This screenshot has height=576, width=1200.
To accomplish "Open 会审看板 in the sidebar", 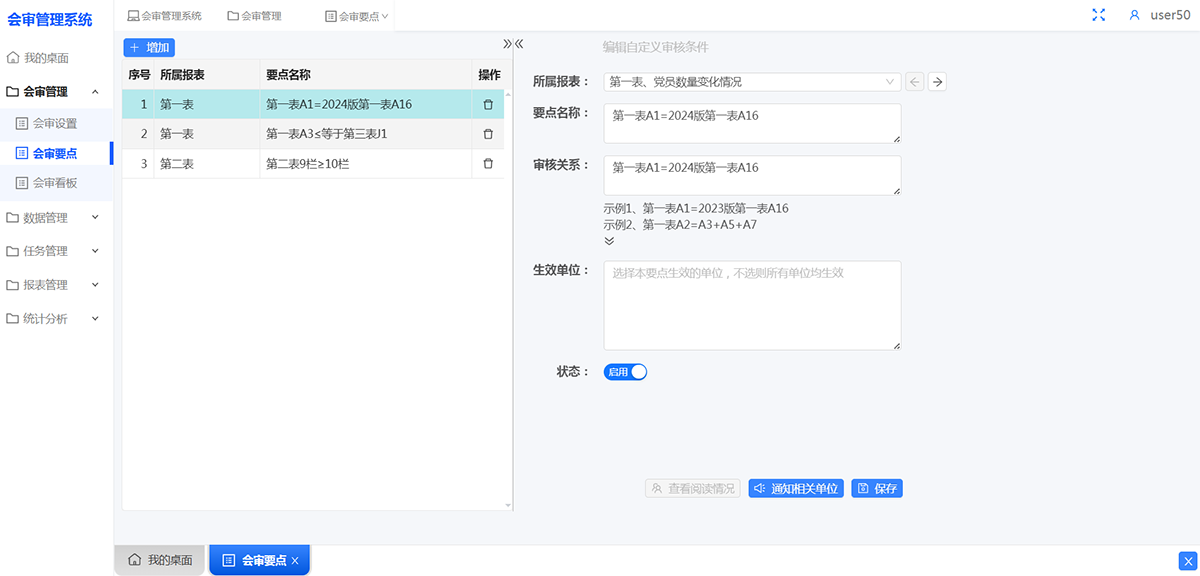I will click(x=56, y=183).
